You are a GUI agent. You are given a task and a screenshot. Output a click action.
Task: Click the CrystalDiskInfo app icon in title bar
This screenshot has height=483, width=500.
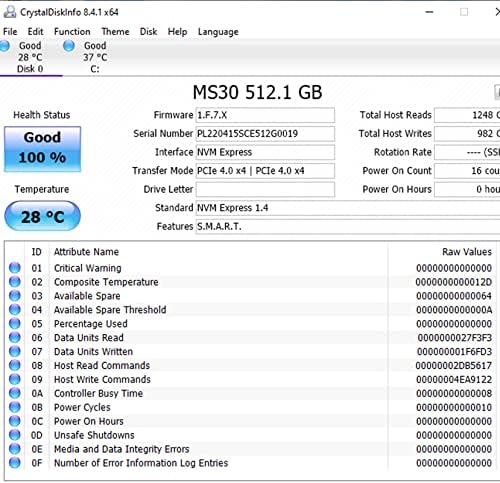point(10,12)
